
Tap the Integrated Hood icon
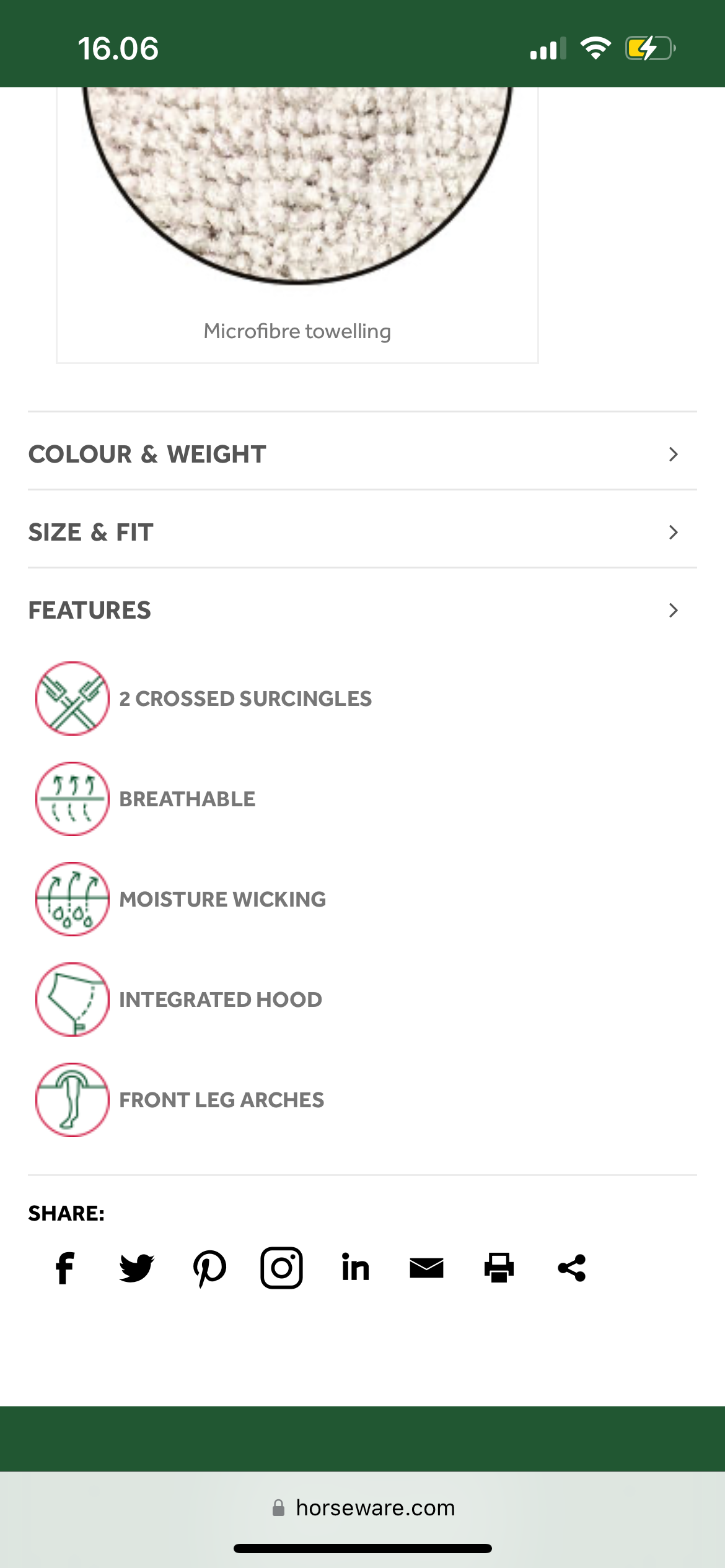(72, 1000)
